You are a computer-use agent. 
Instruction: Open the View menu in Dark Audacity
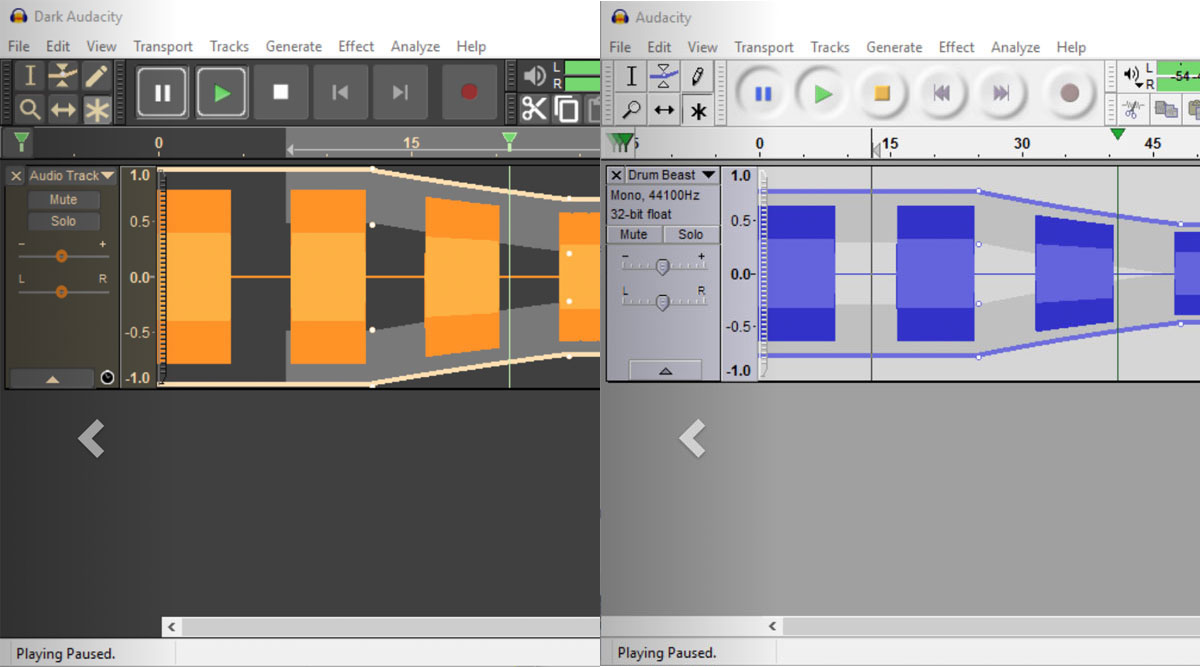click(x=101, y=46)
